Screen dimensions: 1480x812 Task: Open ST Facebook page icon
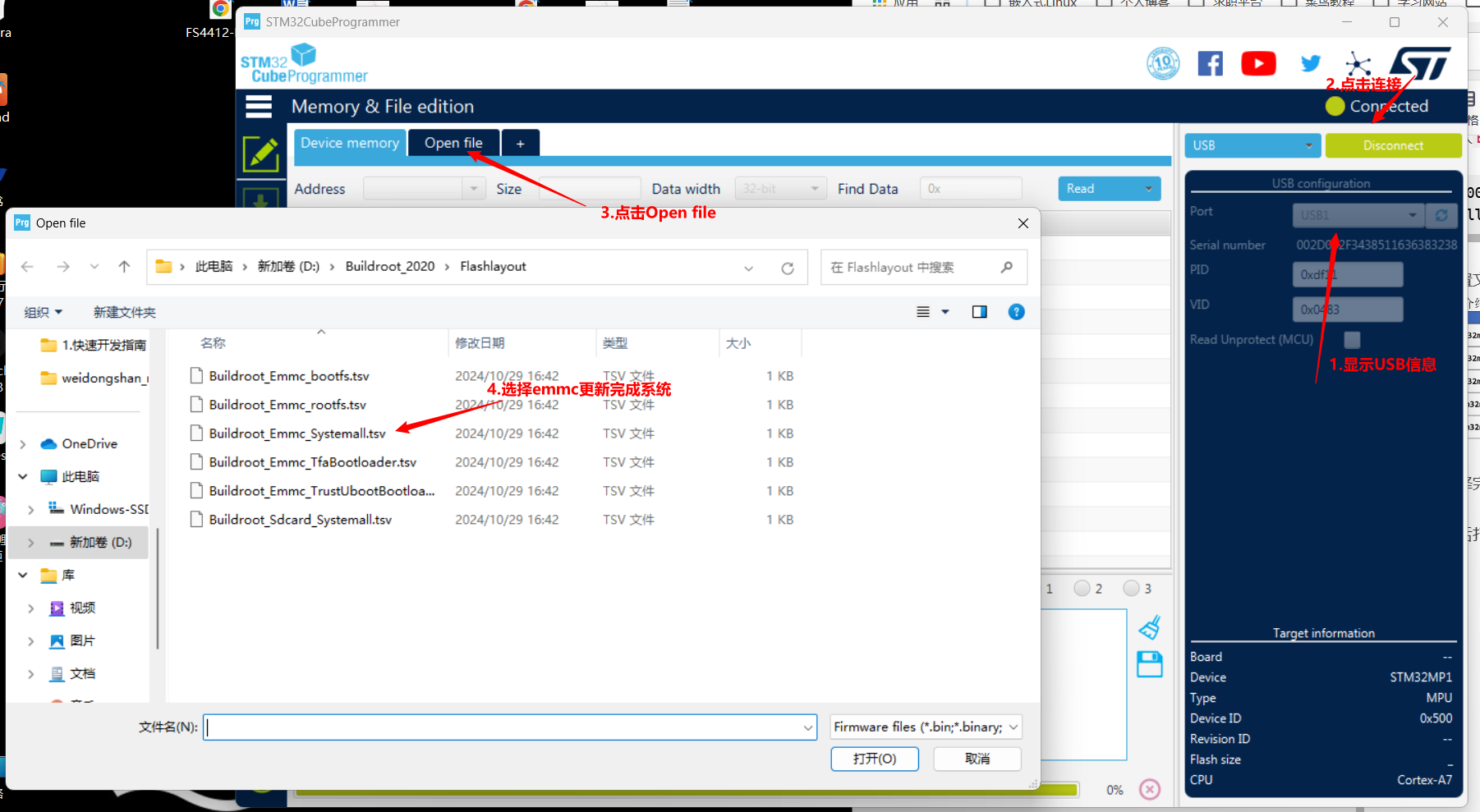pos(1210,63)
